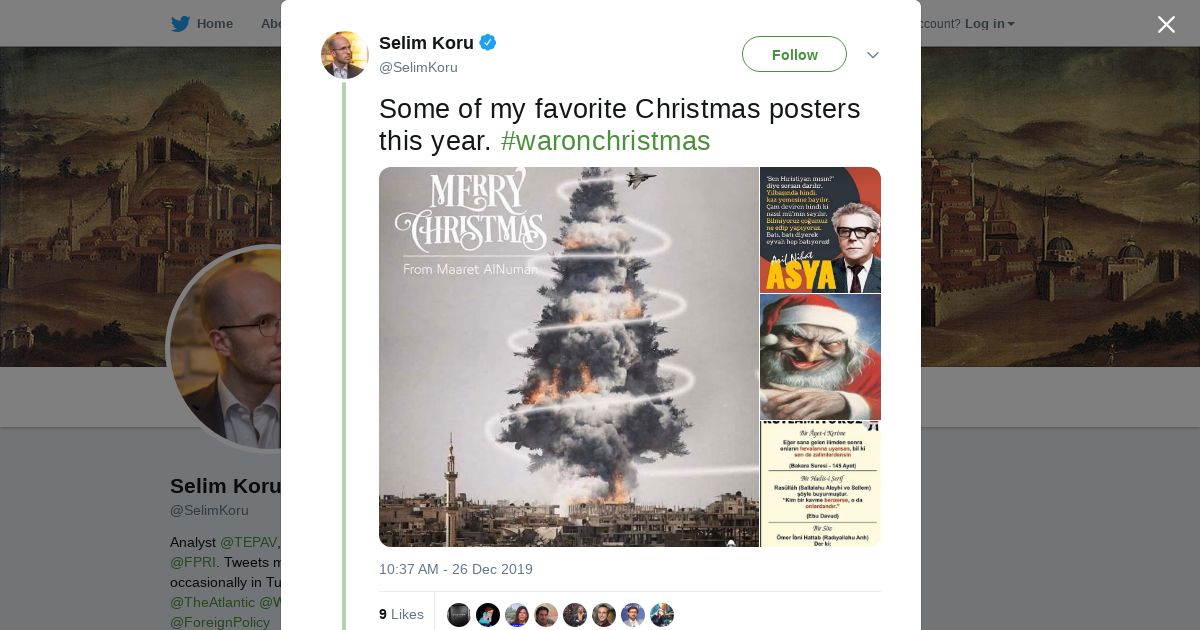Click the first liker avatar
The width and height of the screenshot is (1200, 630).
[459, 615]
